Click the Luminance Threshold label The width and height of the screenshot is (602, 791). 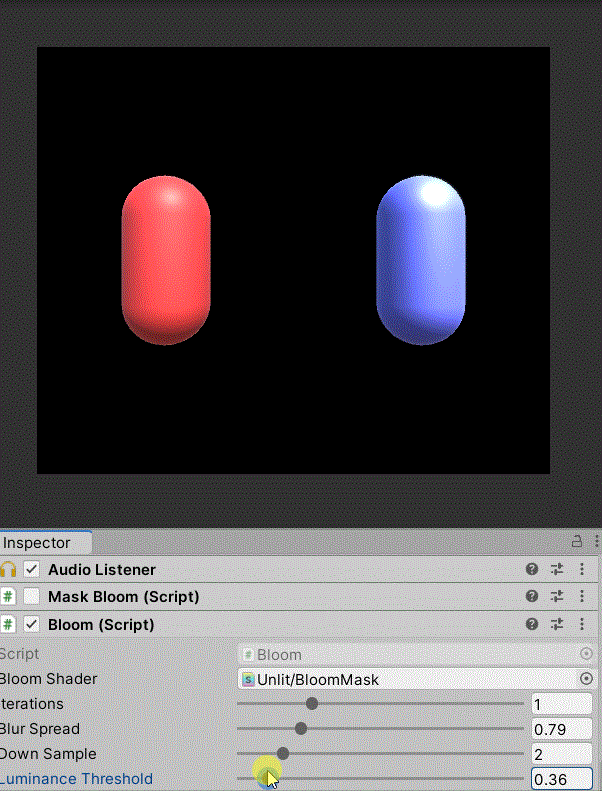76,779
